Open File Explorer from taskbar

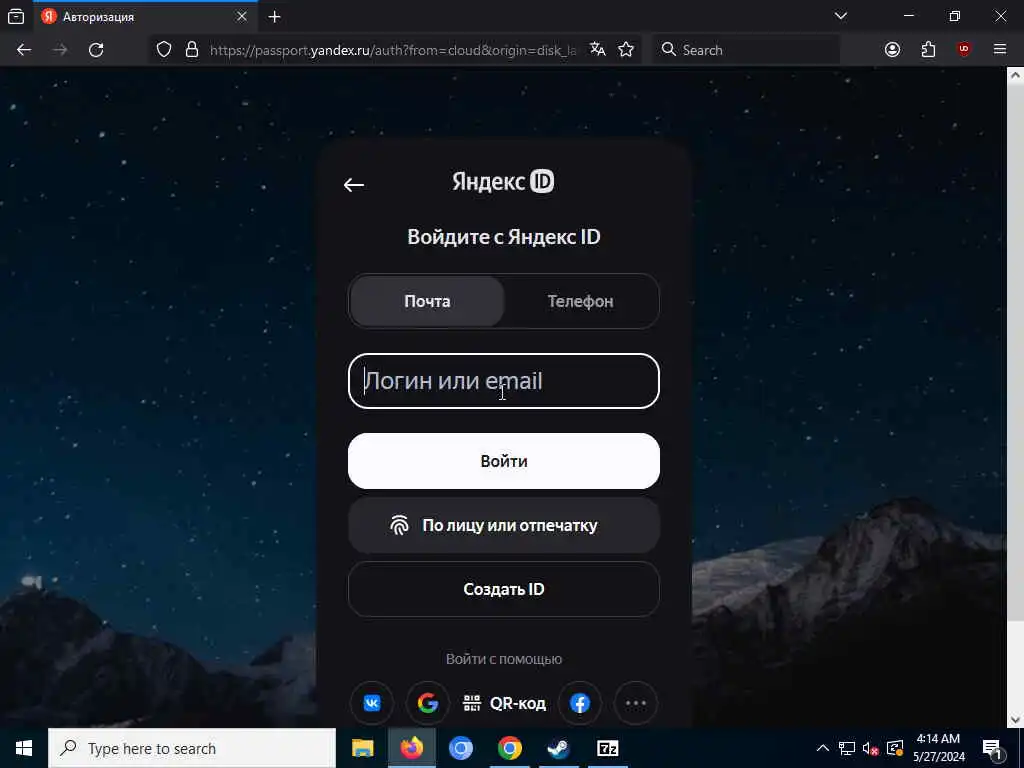coord(362,748)
